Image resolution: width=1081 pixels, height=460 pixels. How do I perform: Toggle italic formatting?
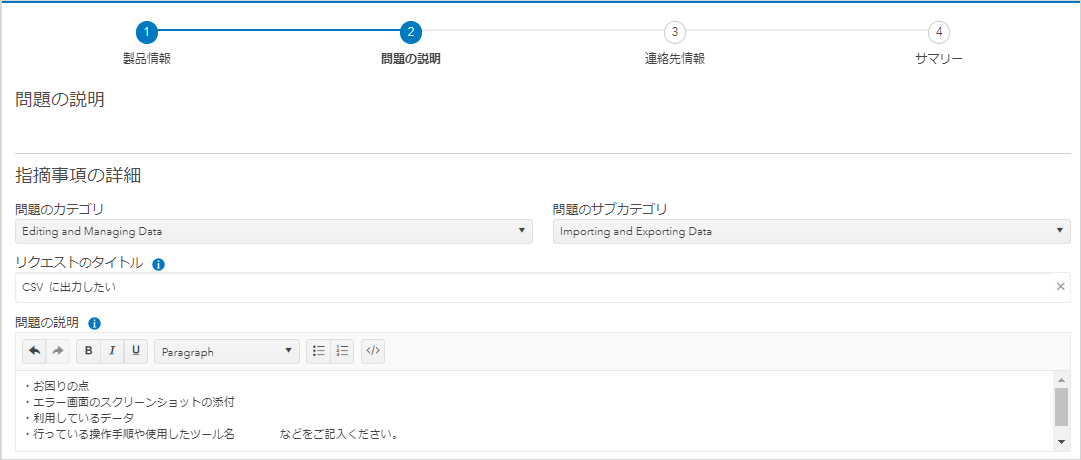pos(112,351)
